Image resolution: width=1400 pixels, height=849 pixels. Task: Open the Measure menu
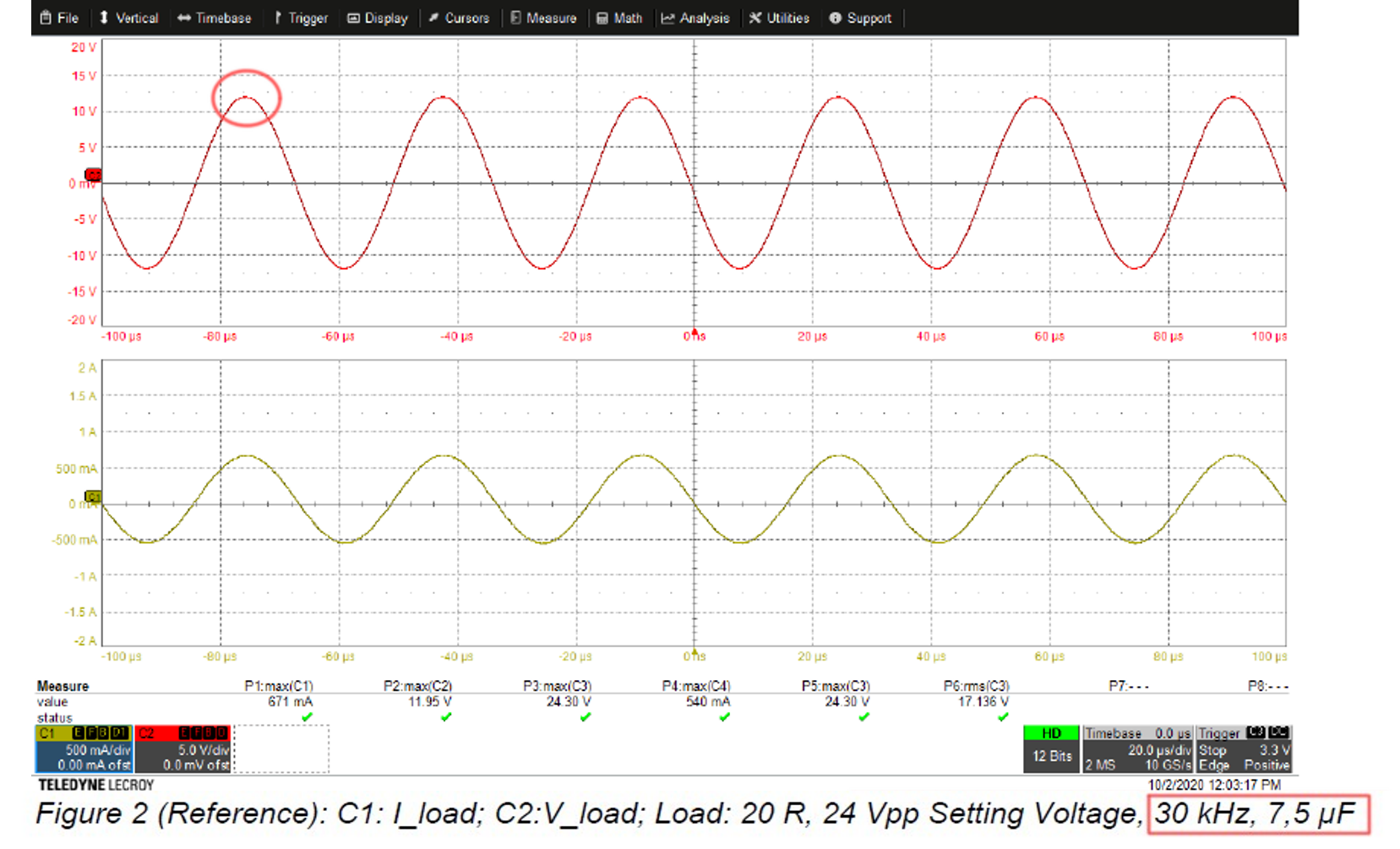pos(543,18)
